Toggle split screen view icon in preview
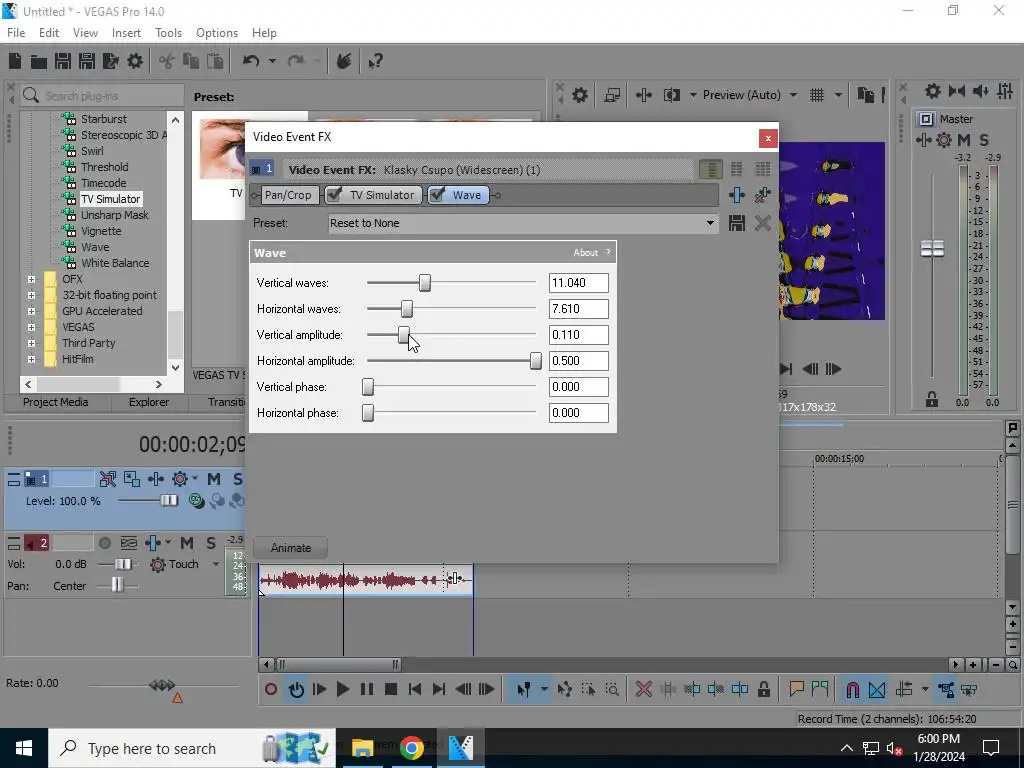The image size is (1024, 768). tap(672, 95)
